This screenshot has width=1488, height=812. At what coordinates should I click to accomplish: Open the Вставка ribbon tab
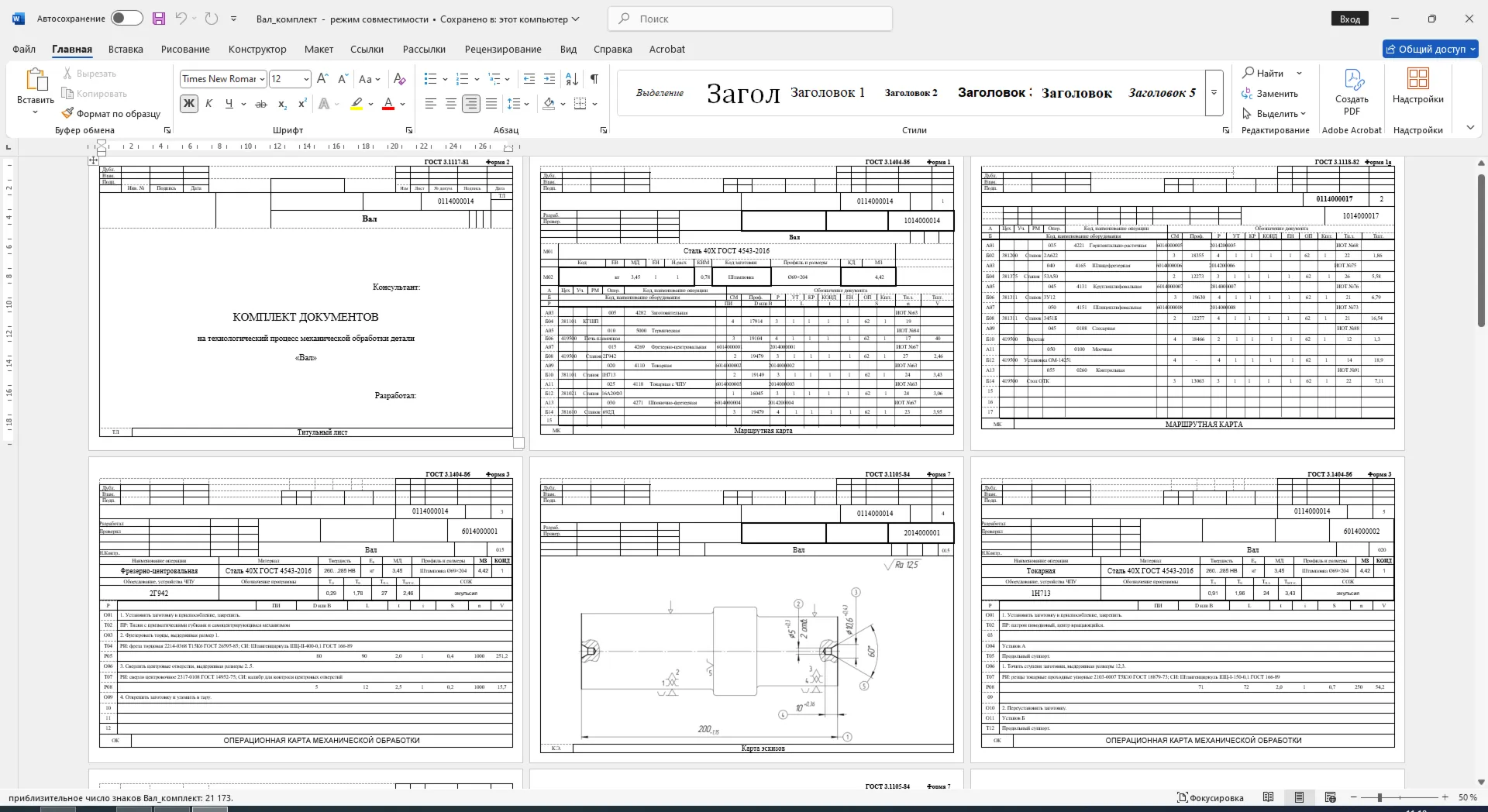coord(126,49)
